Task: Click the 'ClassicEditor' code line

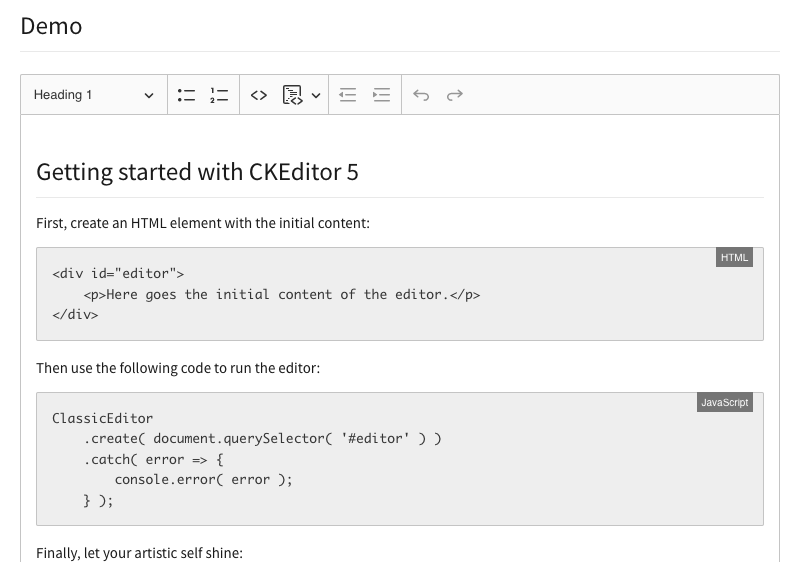Action: 102,419
